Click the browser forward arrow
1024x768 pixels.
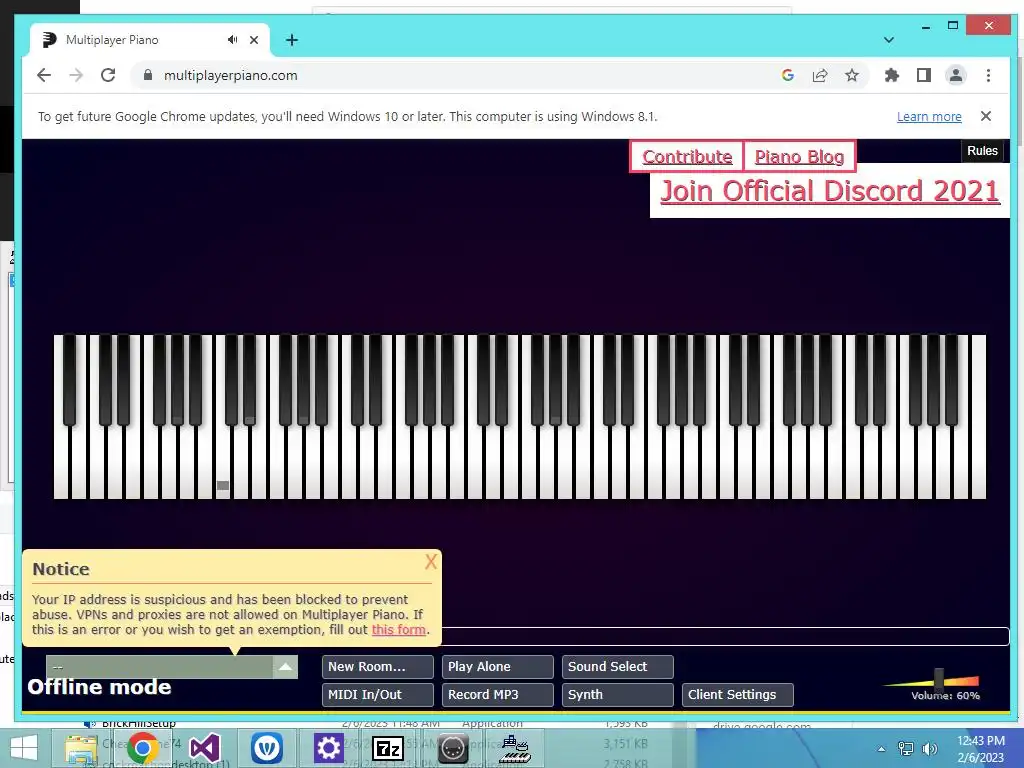pos(76,75)
